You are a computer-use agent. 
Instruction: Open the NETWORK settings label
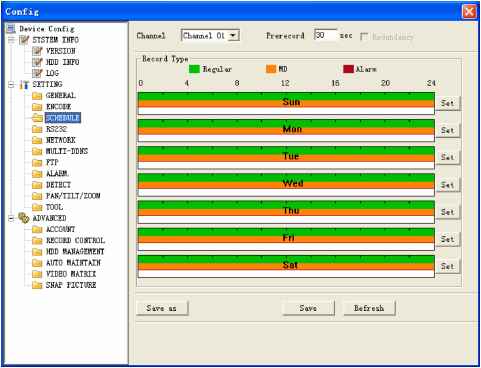click(61, 140)
